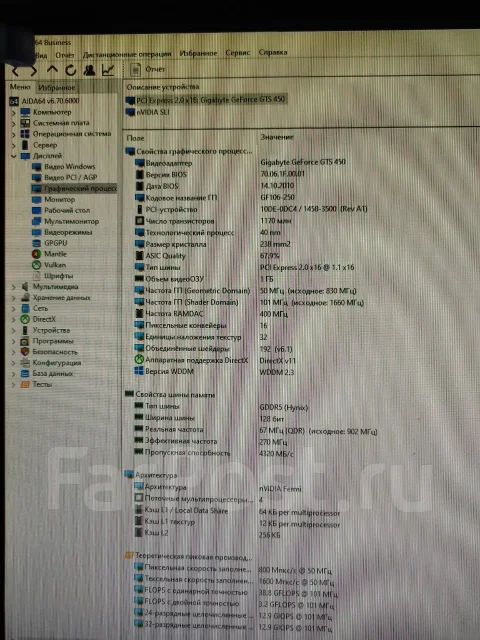Viewport: 480px width, 640px height.
Task: Select the Частота RAMDAC row
Action: pos(211,314)
